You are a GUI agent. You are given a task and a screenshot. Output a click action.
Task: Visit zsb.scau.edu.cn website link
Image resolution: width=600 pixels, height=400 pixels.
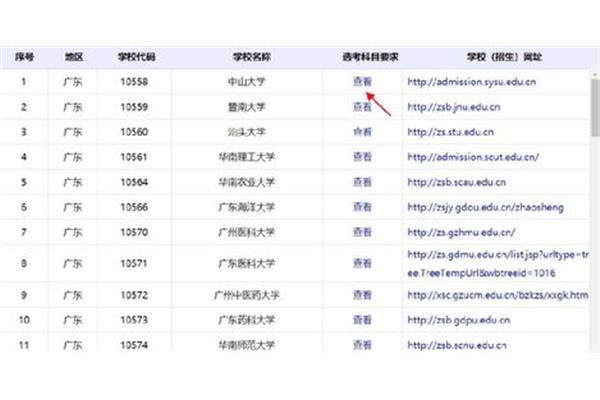(457, 182)
